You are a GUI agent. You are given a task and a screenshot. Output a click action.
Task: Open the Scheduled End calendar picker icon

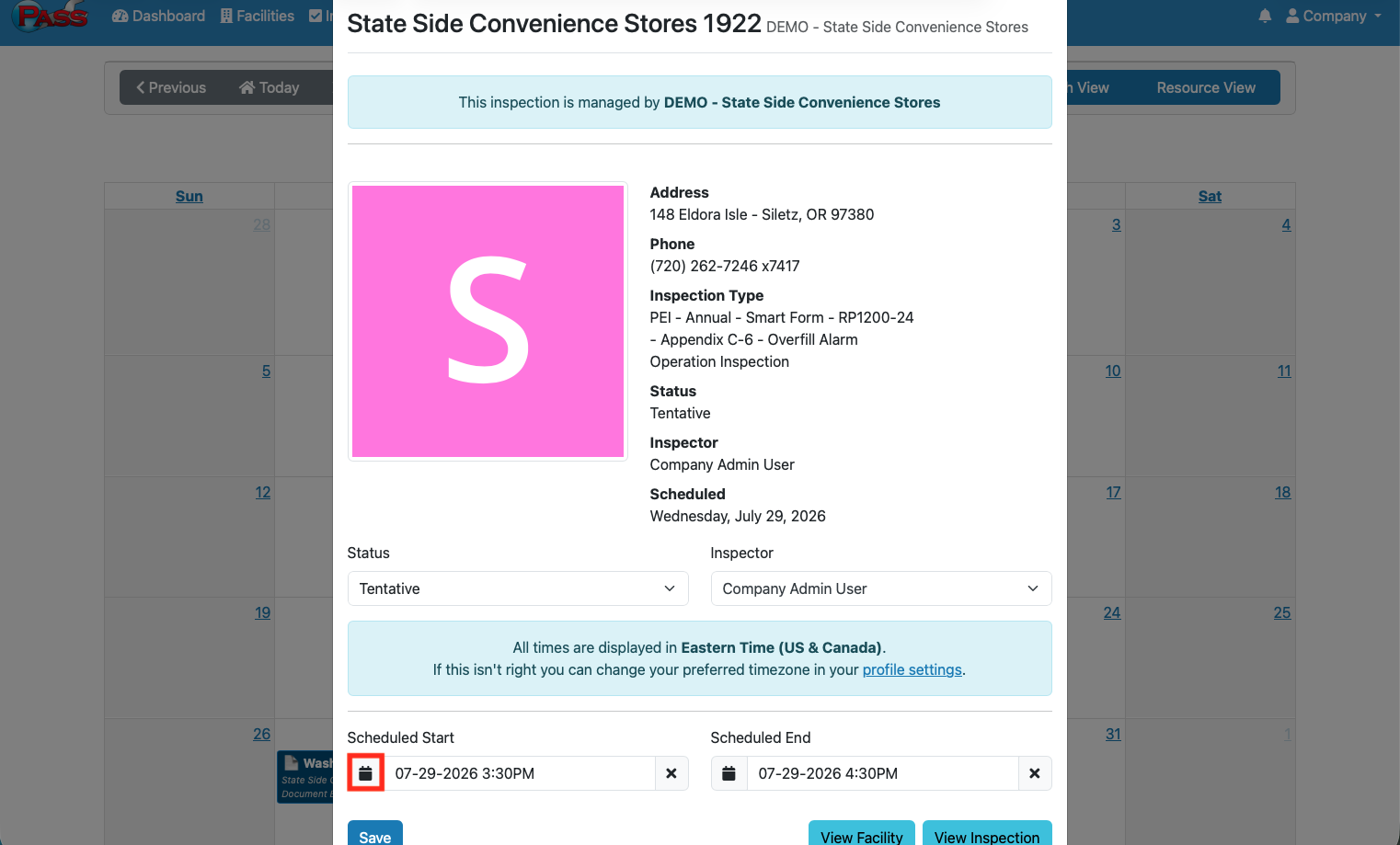point(729,773)
